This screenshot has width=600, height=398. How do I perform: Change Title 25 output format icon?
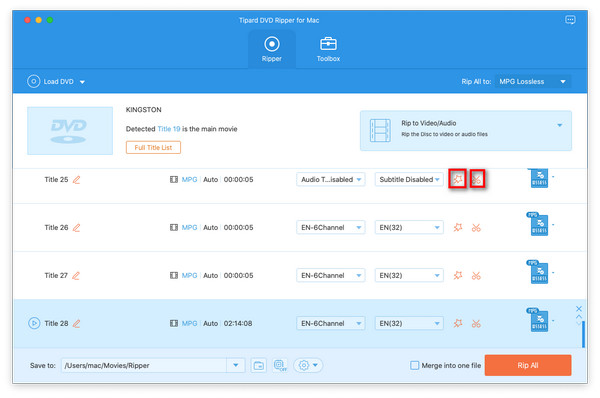[x=539, y=178]
